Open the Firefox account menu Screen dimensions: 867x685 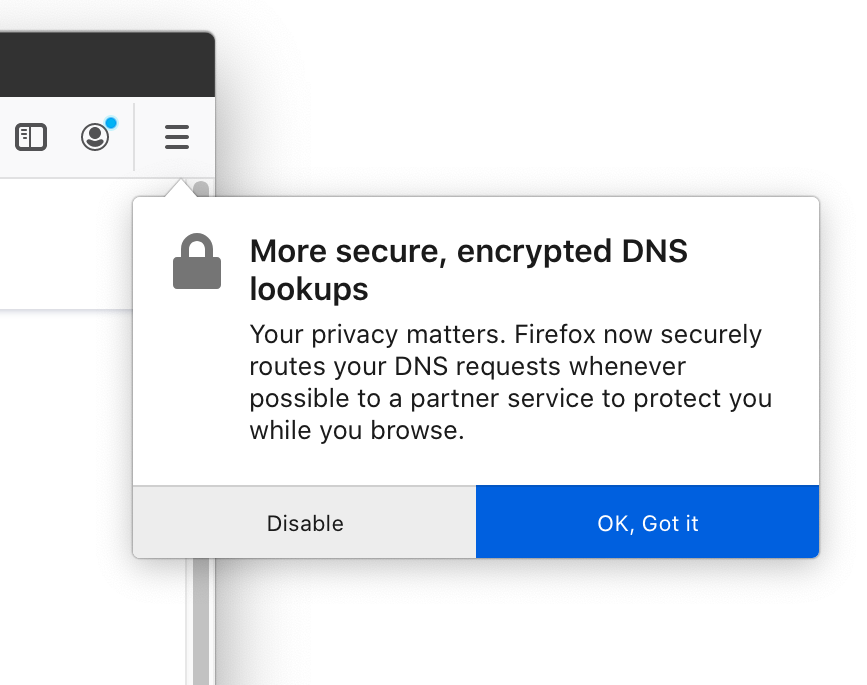pyautogui.click(x=95, y=137)
